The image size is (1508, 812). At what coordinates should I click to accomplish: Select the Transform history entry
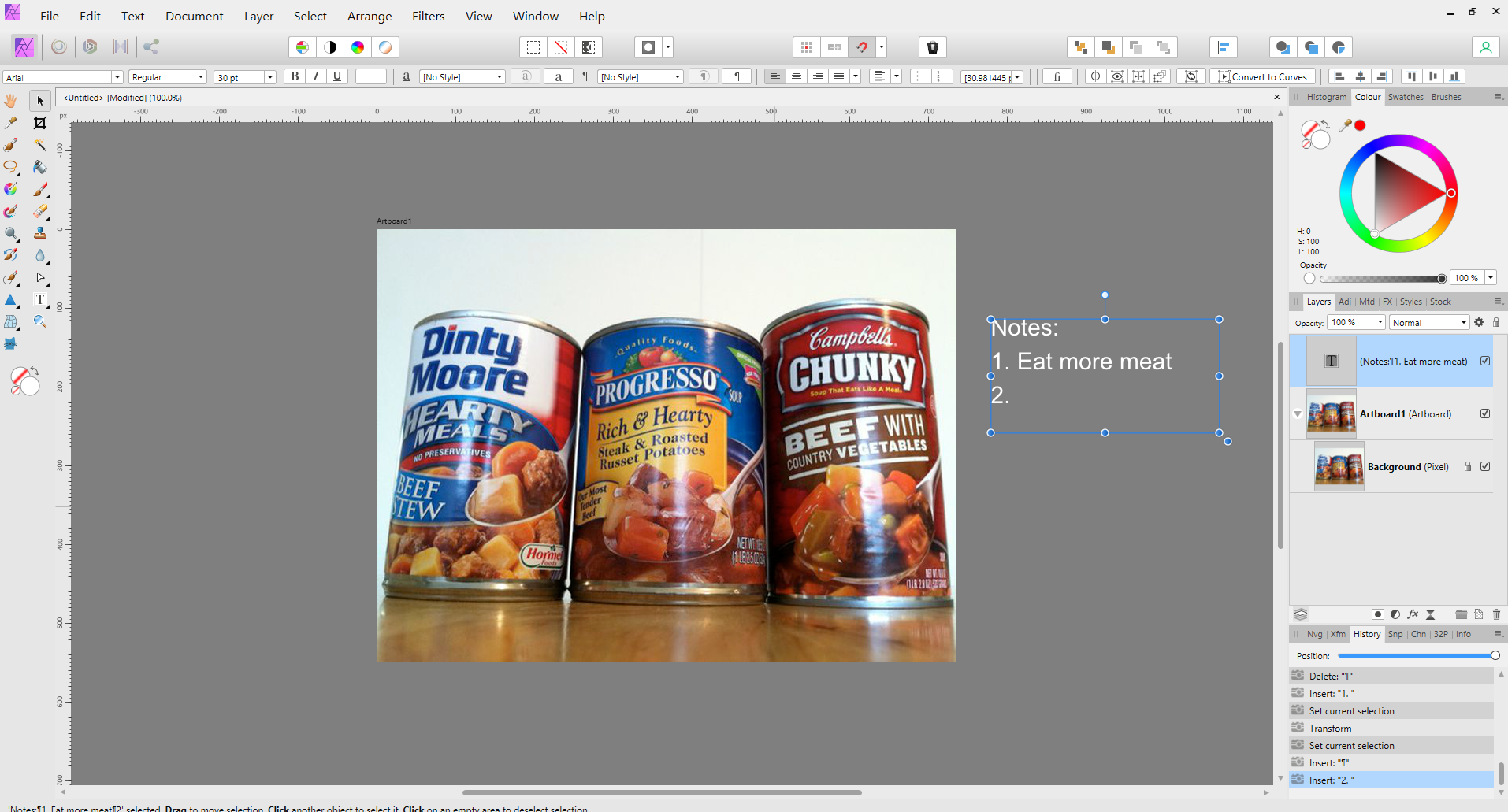pos(1330,729)
